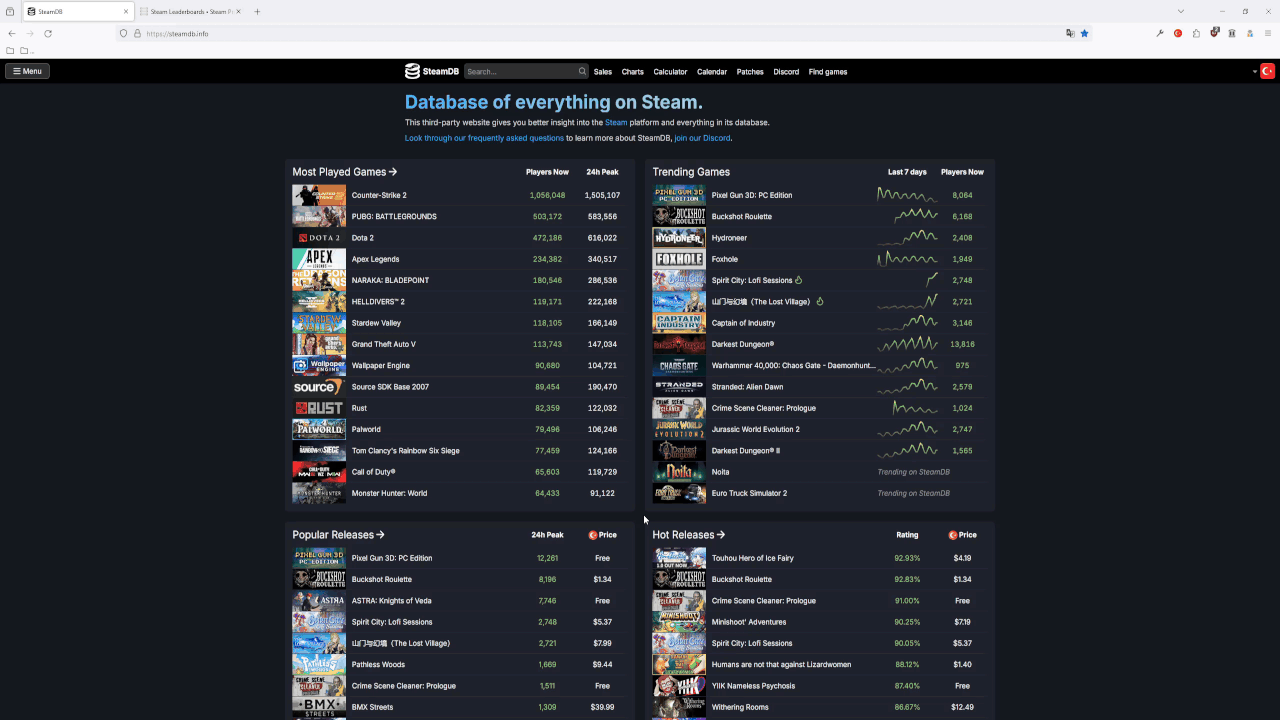Open the SteamDB hamburger Menu button
The height and width of the screenshot is (720, 1280).
coord(27,71)
